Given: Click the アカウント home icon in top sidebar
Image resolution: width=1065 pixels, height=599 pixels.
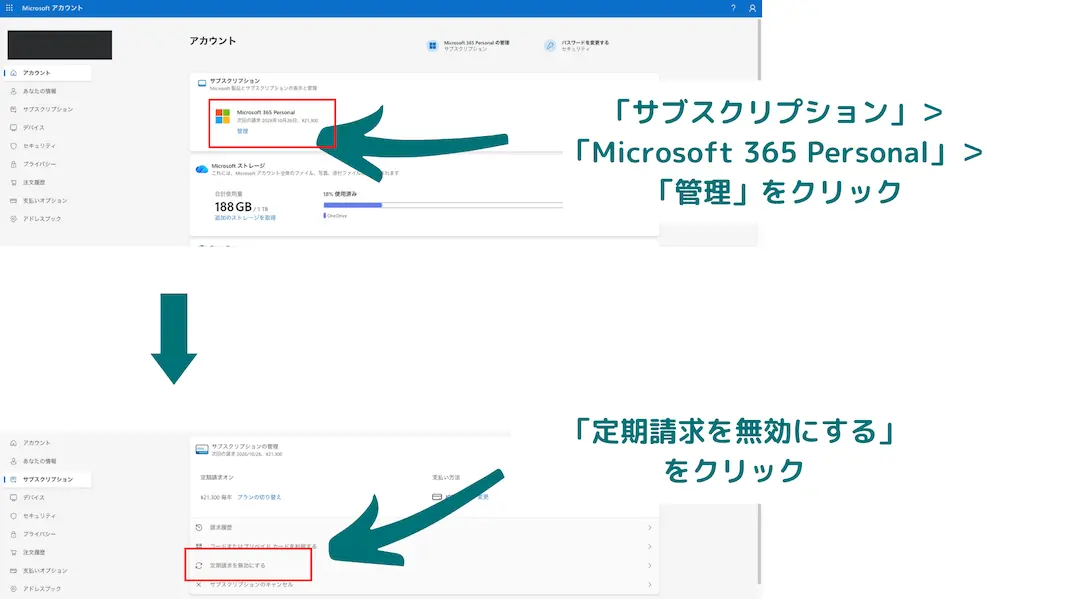Looking at the screenshot, I should pos(14,73).
